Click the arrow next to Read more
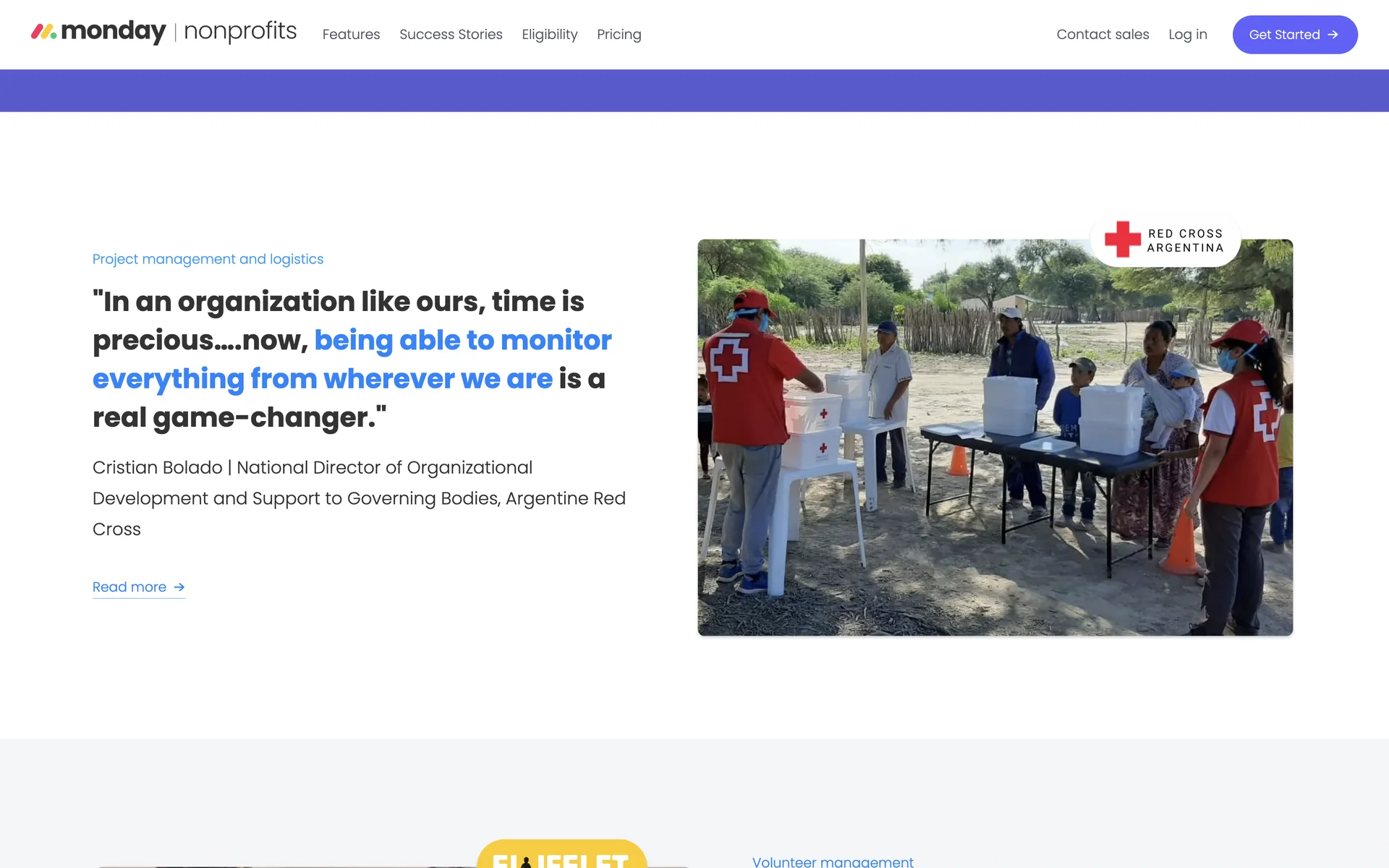Screen dimensions: 1389x868 pyautogui.click(x=179, y=587)
